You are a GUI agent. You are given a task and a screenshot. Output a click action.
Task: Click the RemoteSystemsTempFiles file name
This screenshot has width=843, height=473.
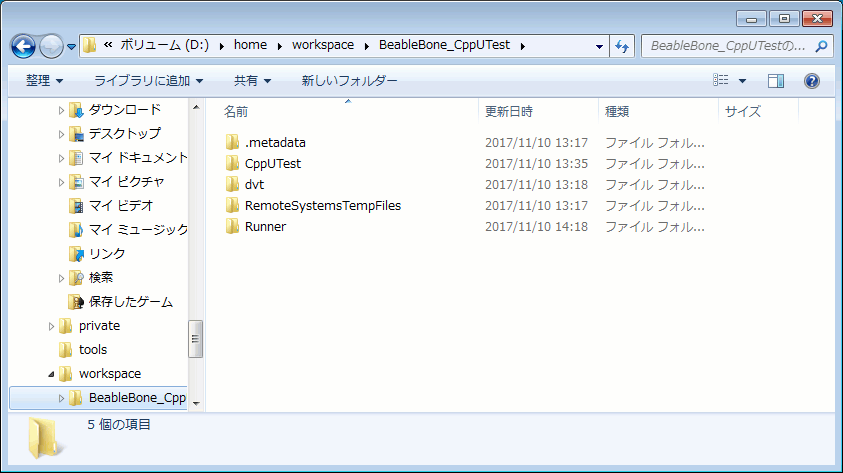[x=323, y=205]
